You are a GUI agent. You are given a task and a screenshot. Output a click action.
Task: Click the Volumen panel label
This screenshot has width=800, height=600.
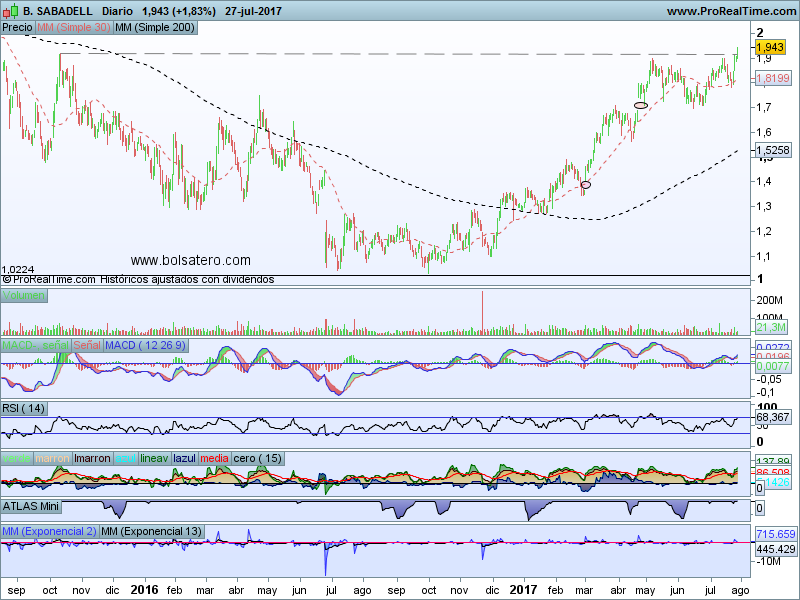pyautogui.click(x=24, y=296)
